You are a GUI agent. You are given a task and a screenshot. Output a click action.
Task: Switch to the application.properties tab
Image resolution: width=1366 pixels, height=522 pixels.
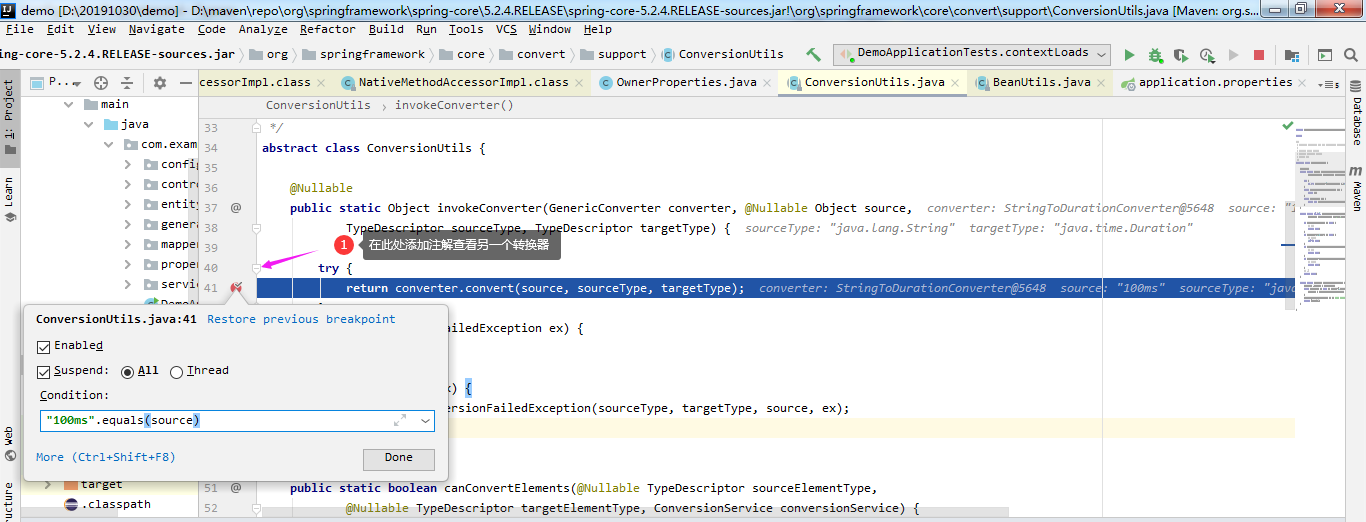click(x=1215, y=82)
